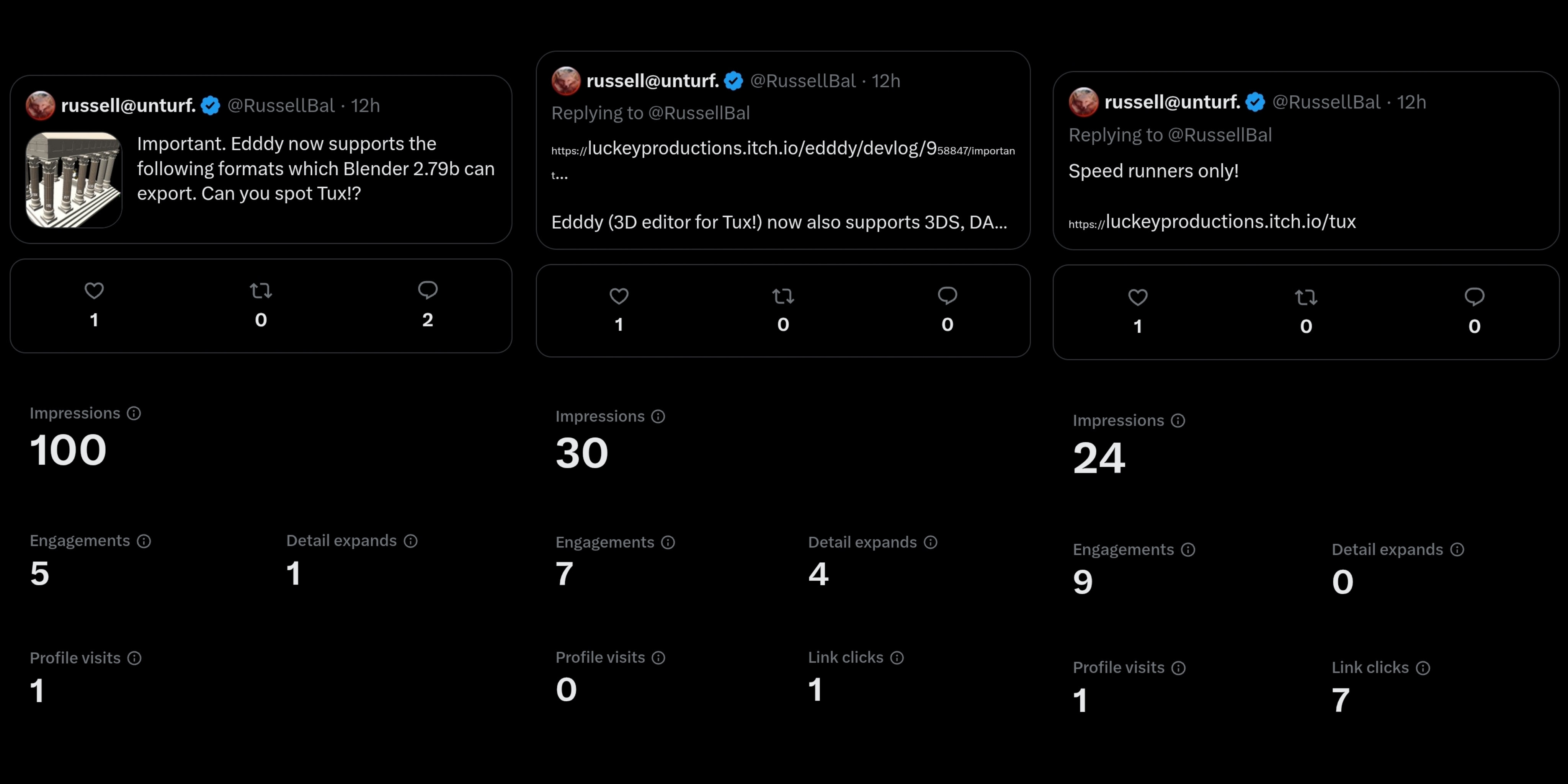Image resolution: width=1568 pixels, height=784 pixels.
Task: Select the retweet icon on the Eddy formats tweet
Action: pos(261,291)
